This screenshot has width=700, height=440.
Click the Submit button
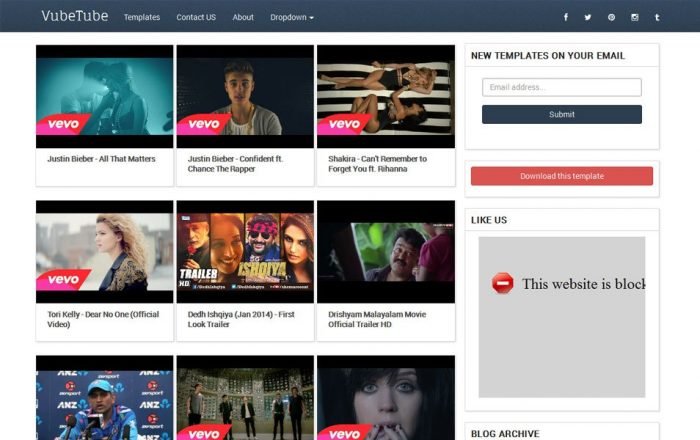pos(562,114)
